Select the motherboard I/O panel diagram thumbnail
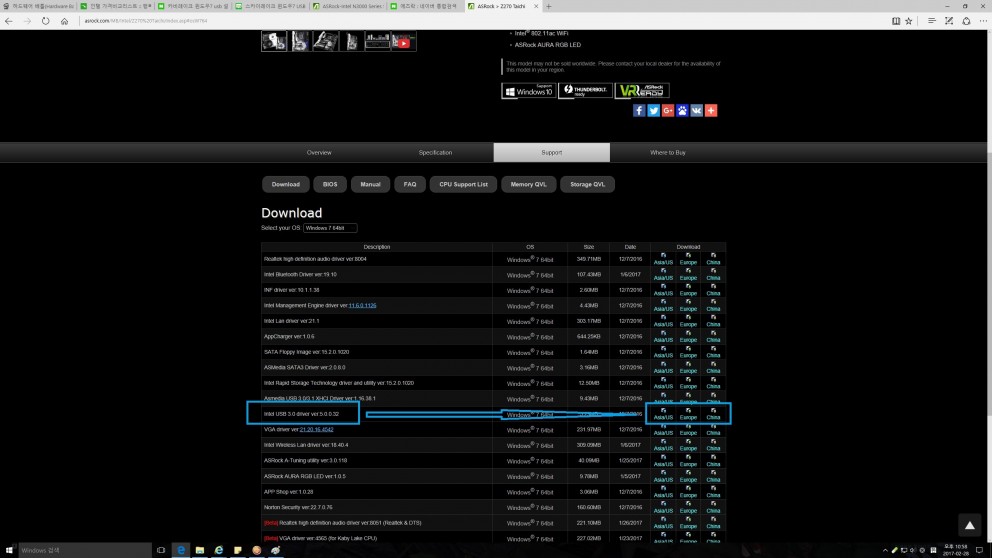Viewport: 992px width, 558px height. pyautogui.click(x=377, y=42)
